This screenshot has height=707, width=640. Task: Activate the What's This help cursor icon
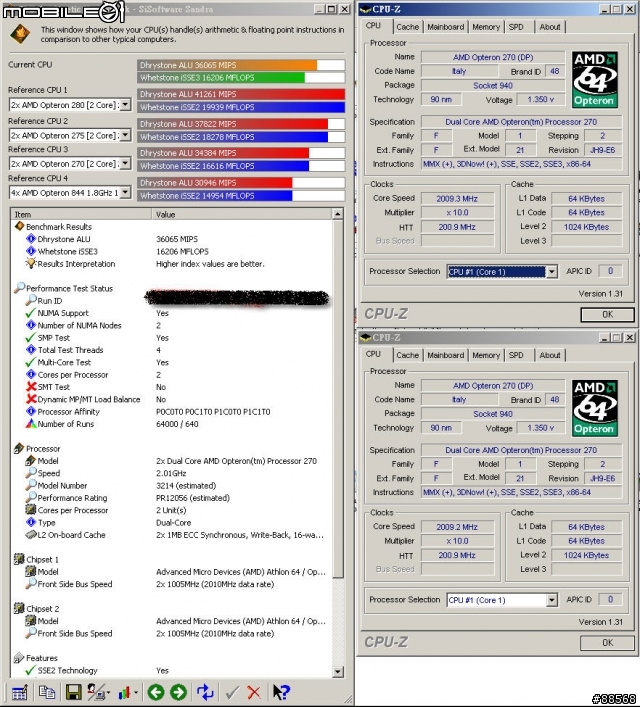click(281, 692)
